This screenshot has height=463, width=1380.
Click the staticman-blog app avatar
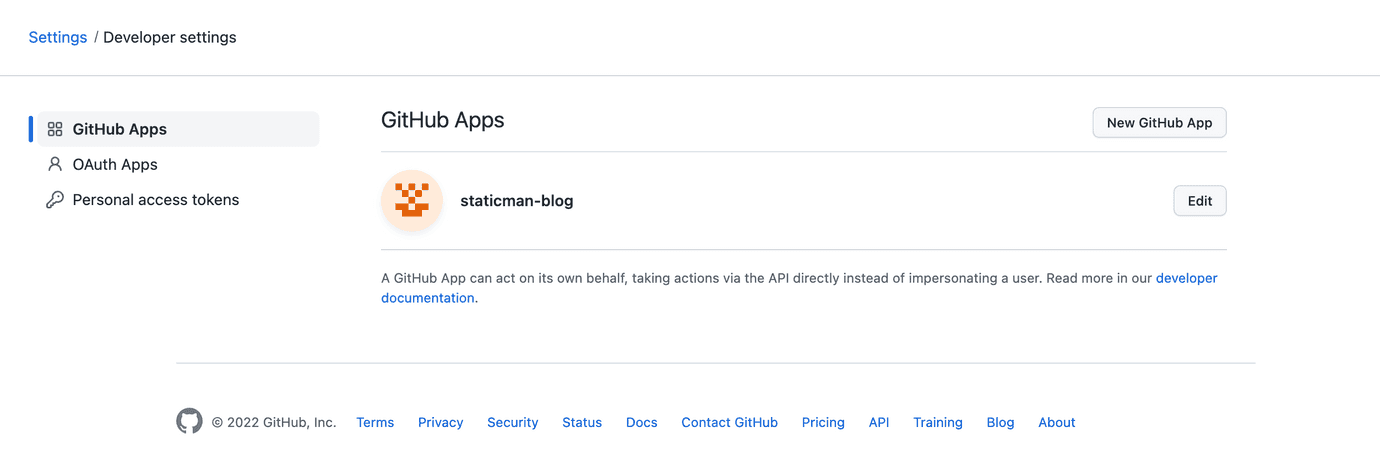[x=412, y=201]
